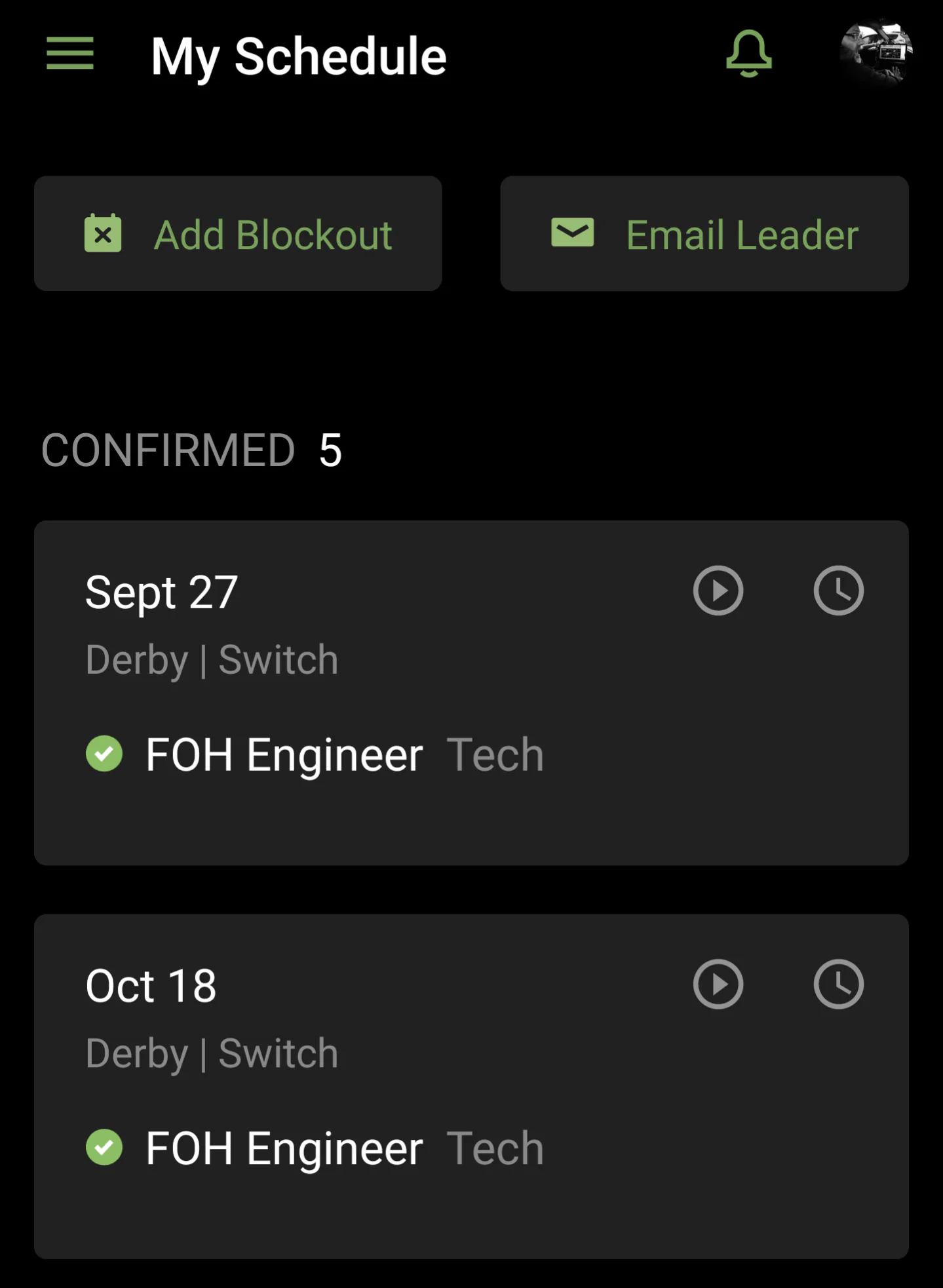Select FOH Engineer position on Oct 18
This screenshot has width=943, height=1288.
tap(284, 1149)
